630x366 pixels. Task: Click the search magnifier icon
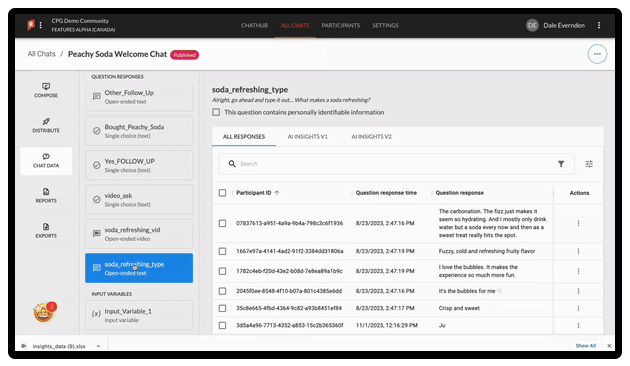pos(232,164)
